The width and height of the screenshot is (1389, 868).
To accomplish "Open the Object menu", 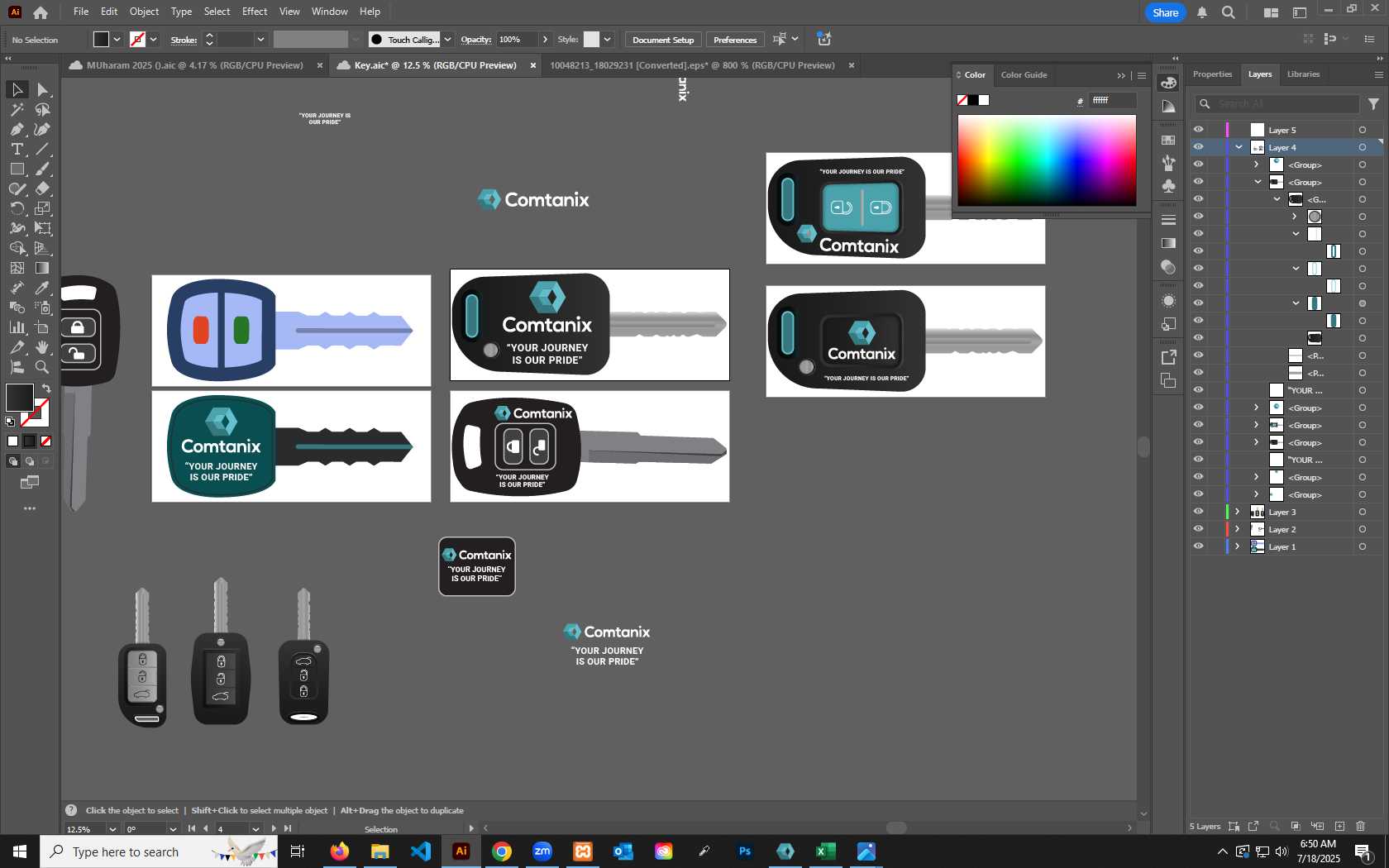I will pyautogui.click(x=144, y=12).
